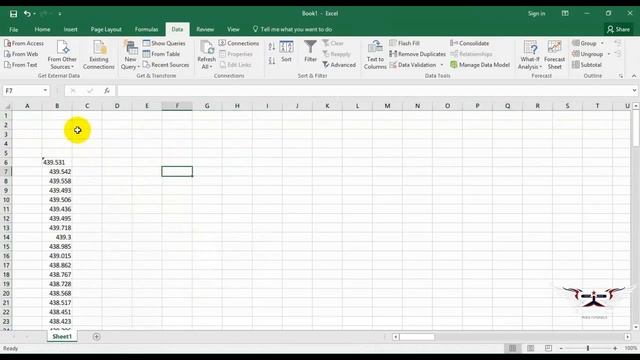Switch to Page Layout view icon
640x360 pixels.
coord(531,348)
